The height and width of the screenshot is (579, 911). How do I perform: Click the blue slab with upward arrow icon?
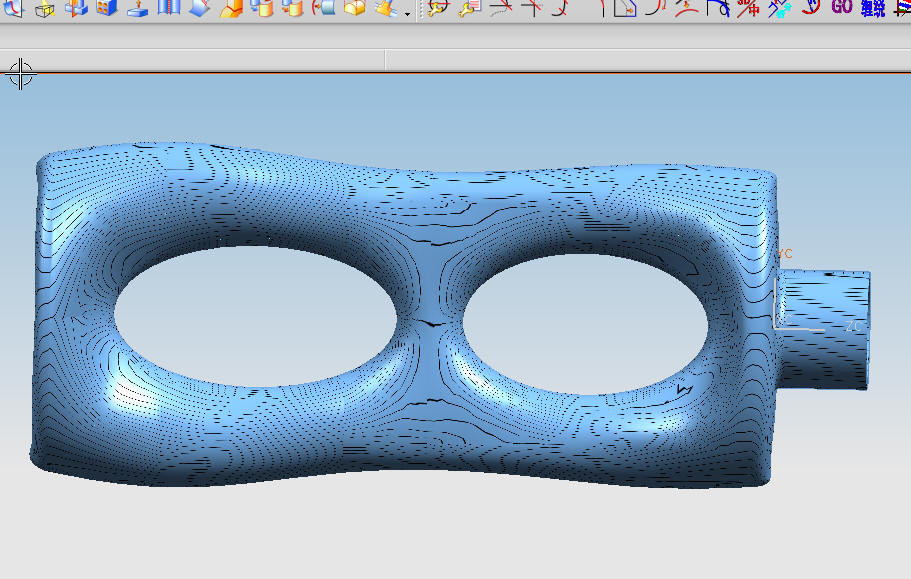click(138, 8)
